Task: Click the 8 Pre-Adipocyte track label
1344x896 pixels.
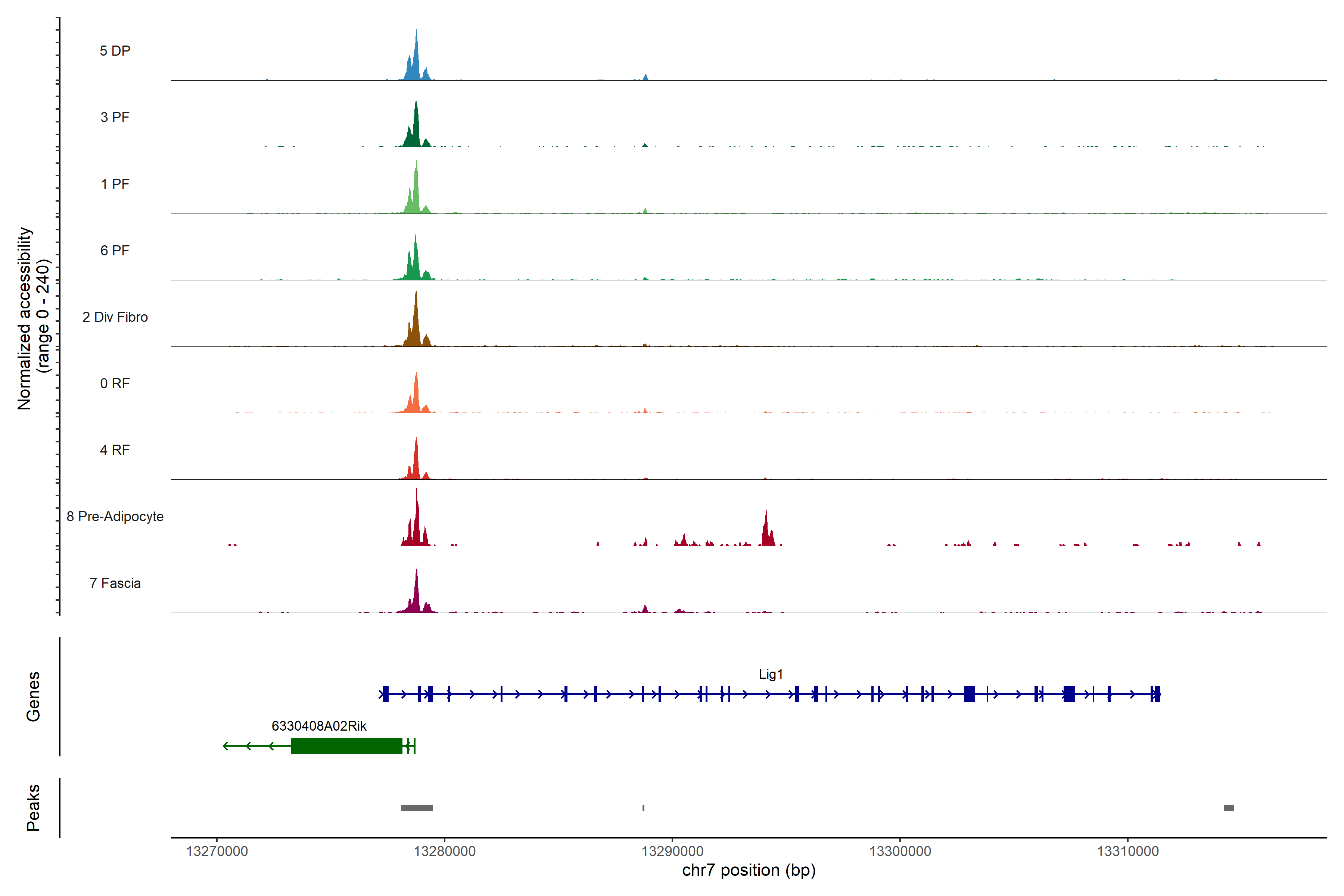Action: point(115,517)
